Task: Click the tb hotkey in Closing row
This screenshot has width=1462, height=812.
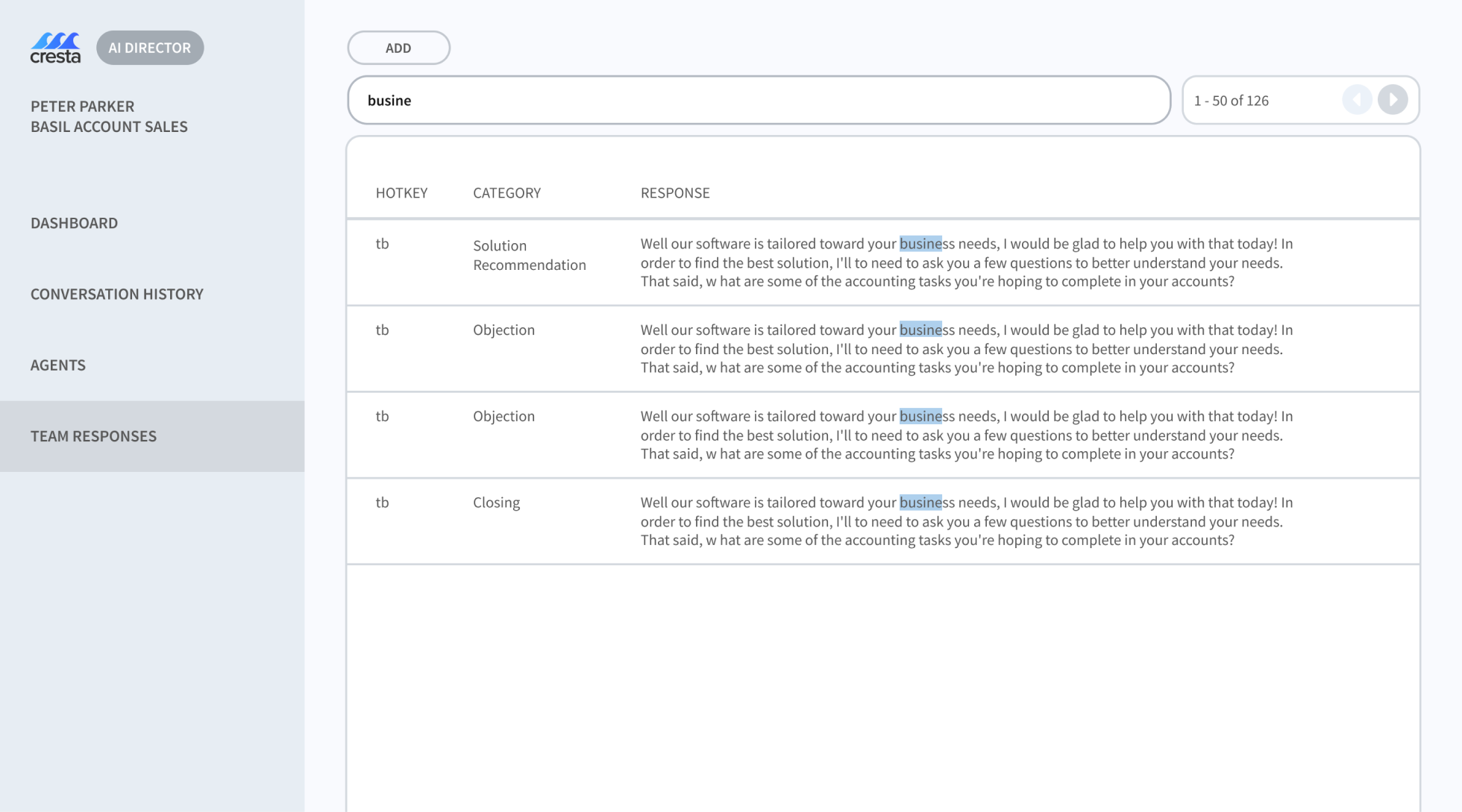Action: pyautogui.click(x=383, y=503)
